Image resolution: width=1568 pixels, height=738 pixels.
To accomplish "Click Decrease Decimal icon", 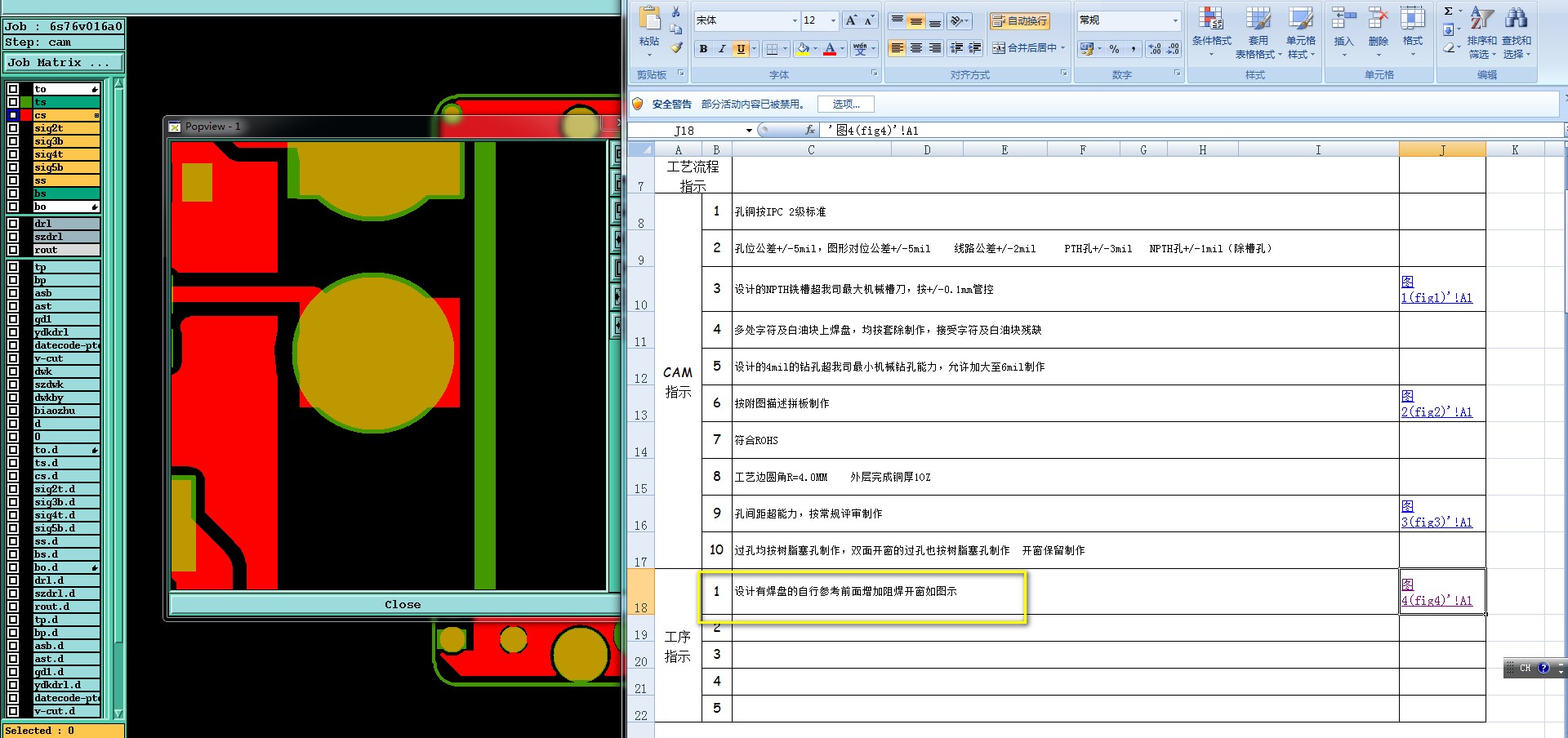I will click(1173, 49).
